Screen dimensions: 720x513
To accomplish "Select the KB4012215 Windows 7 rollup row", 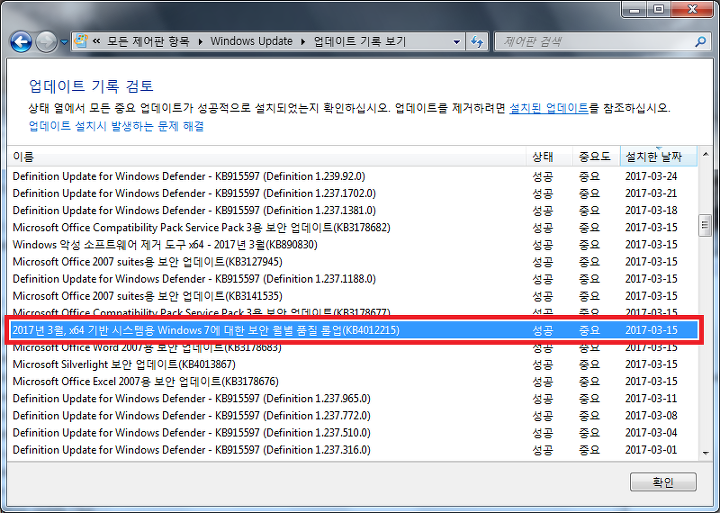I will point(353,330).
